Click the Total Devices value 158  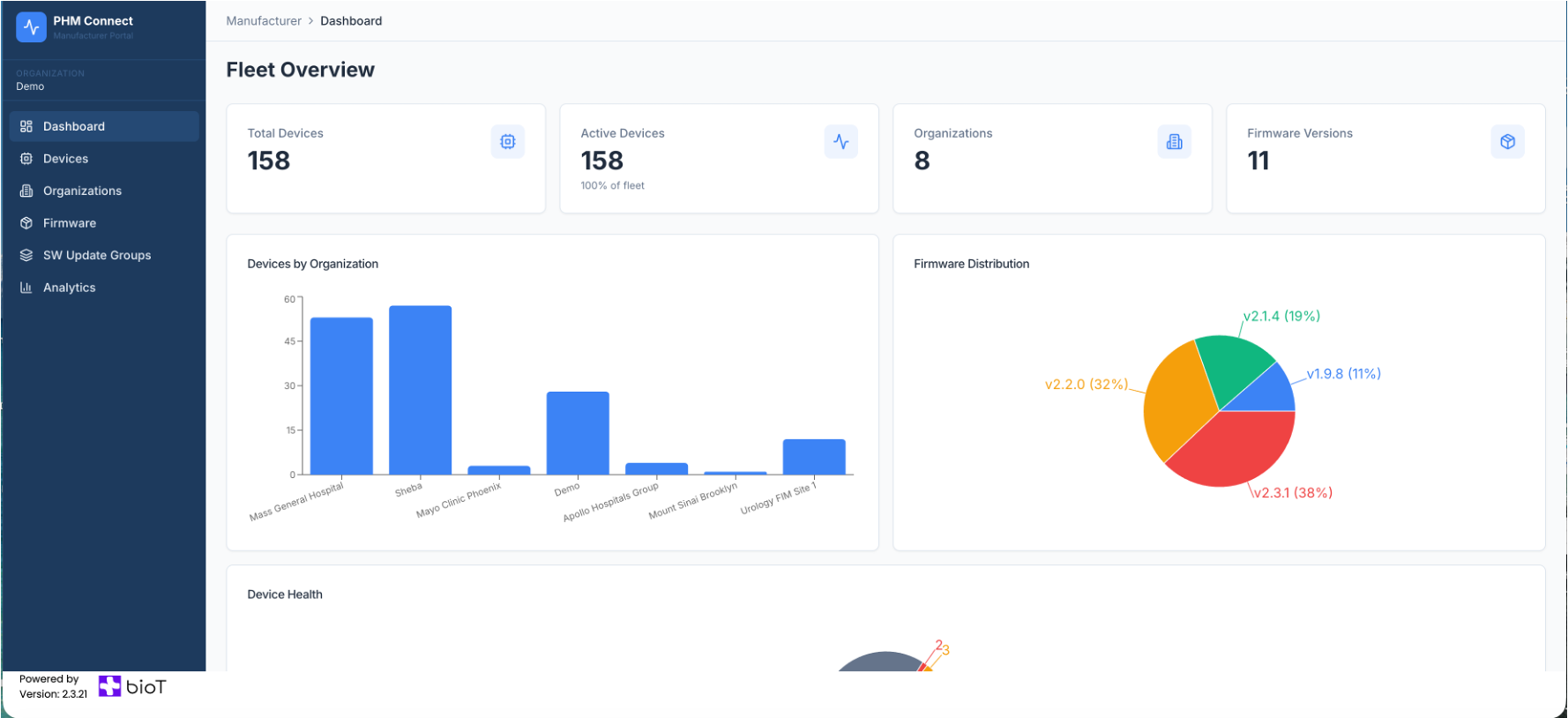tap(269, 161)
